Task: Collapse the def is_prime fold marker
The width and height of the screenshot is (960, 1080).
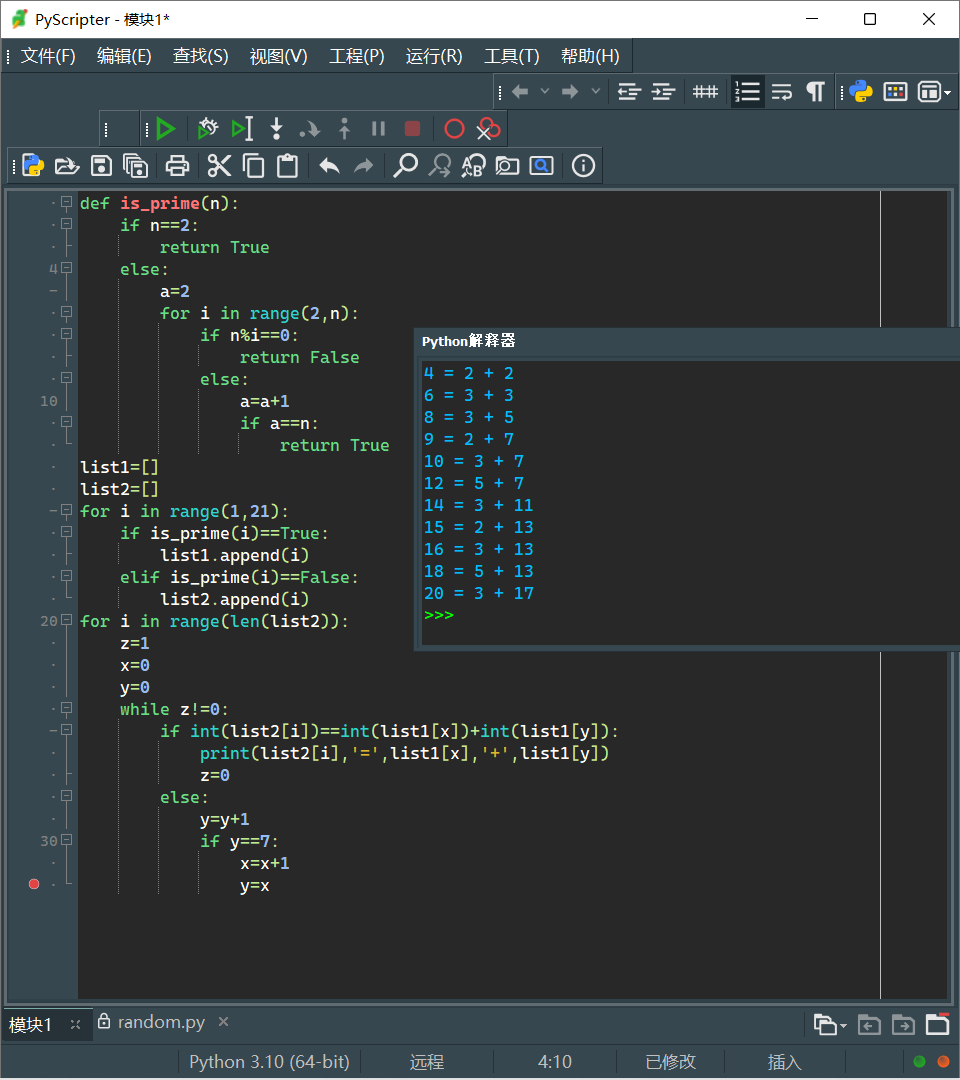Action: (x=66, y=202)
